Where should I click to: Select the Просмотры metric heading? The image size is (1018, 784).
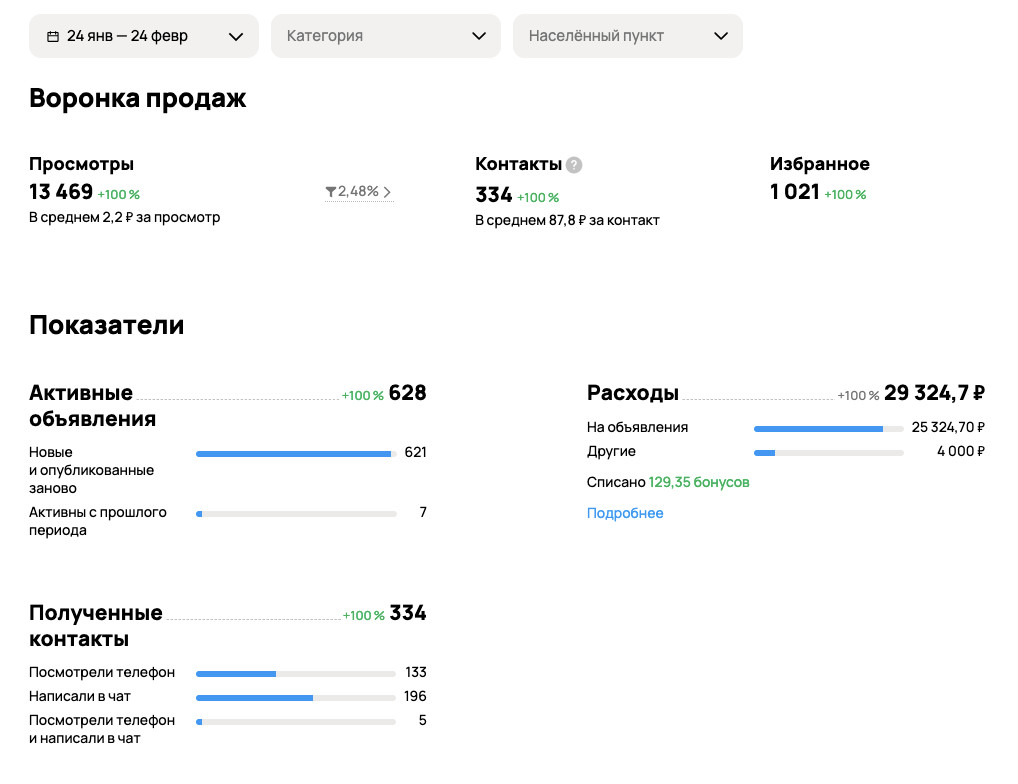pos(81,164)
